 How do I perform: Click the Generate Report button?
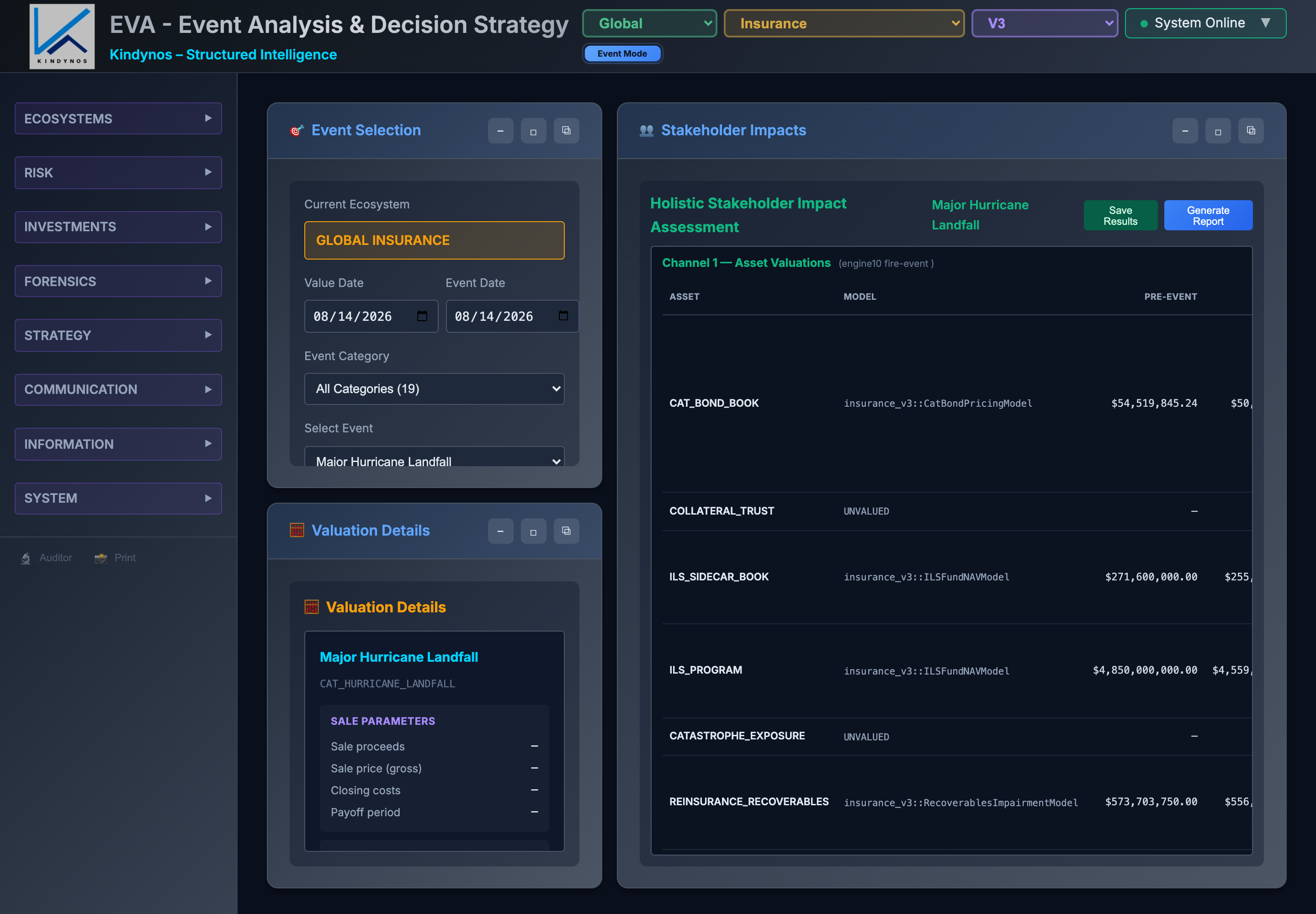coord(1208,215)
